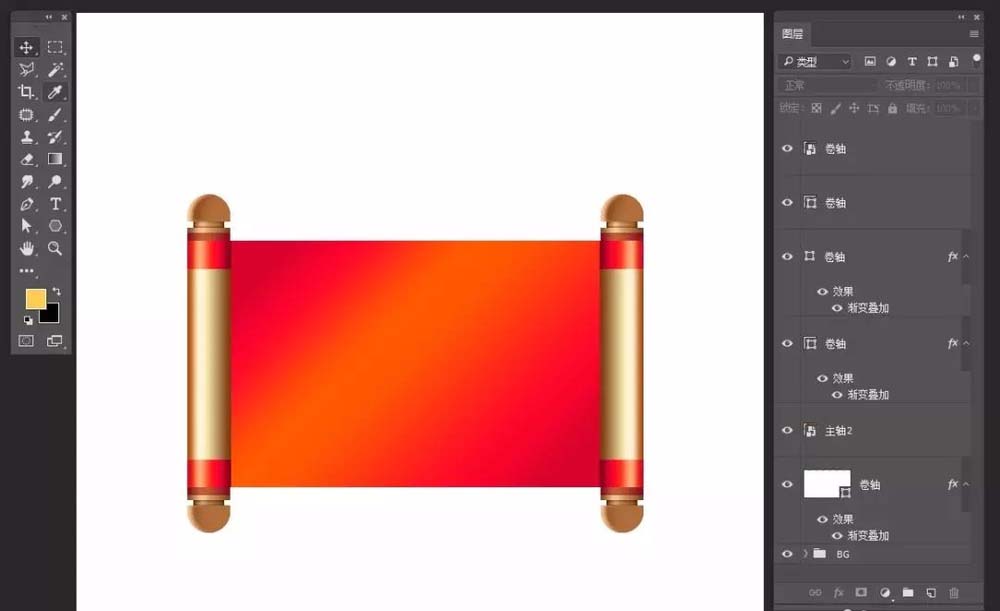Click the create new layer button
Viewport: 1000px width, 611px height.
click(930, 593)
